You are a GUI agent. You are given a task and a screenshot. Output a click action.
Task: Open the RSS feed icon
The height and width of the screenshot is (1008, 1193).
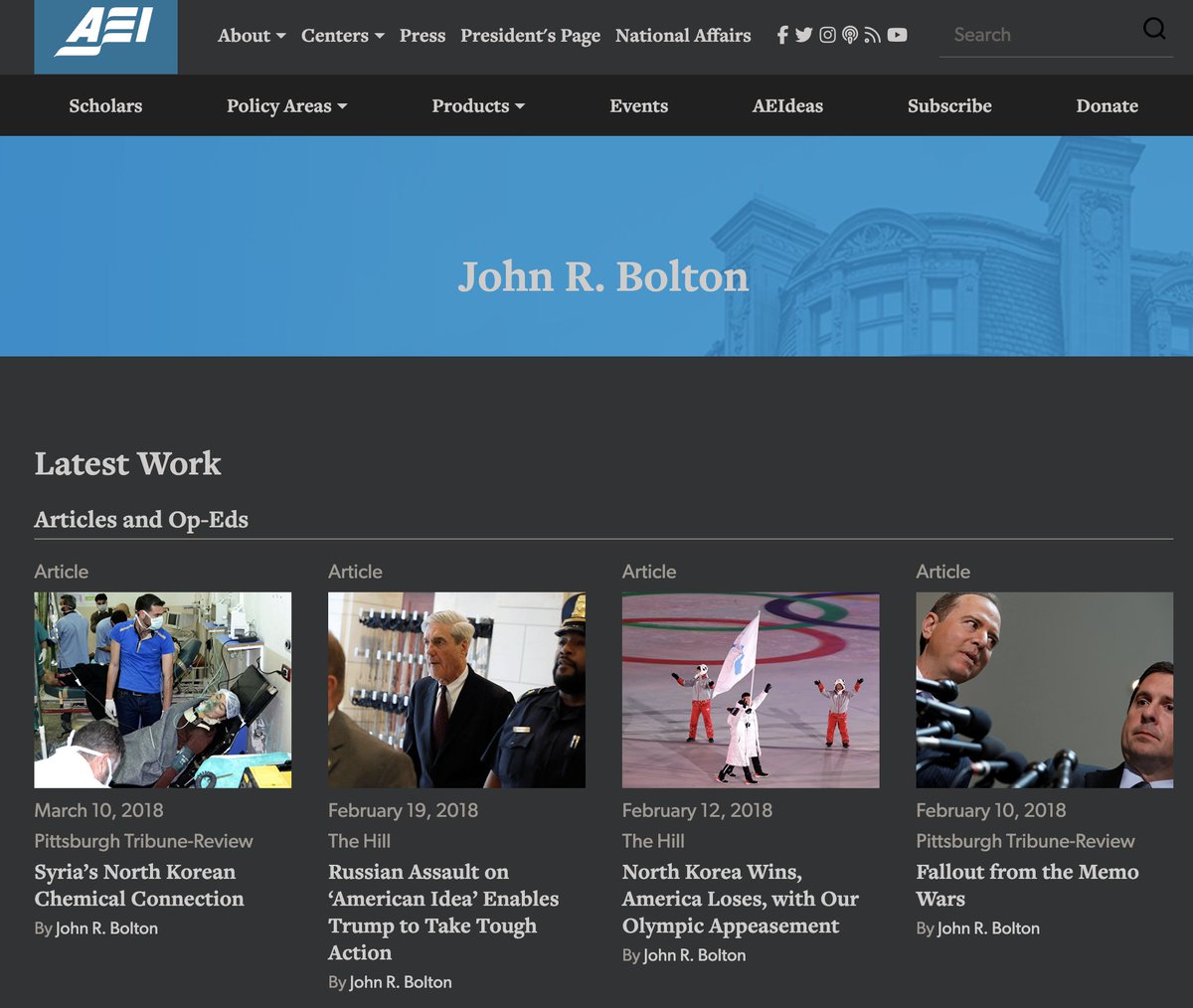(x=872, y=35)
